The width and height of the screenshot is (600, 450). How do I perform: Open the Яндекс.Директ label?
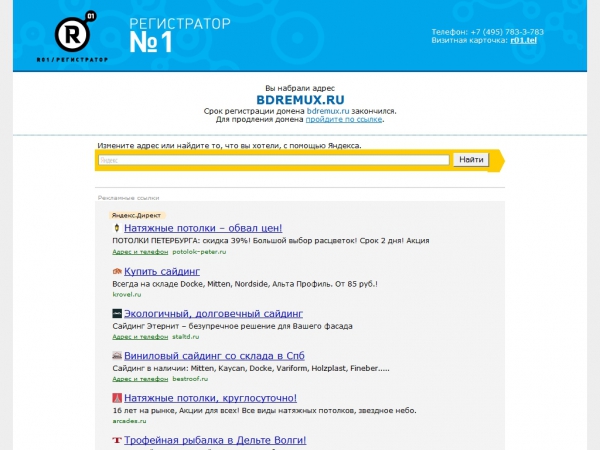pos(136,215)
